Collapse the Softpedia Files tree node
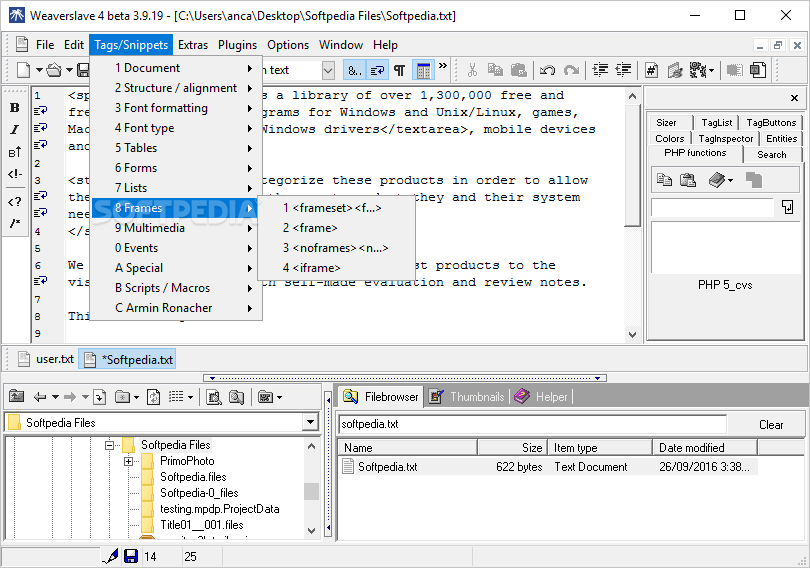This screenshot has width=810, height=568. pyautogui.click(x=109, y=445)
